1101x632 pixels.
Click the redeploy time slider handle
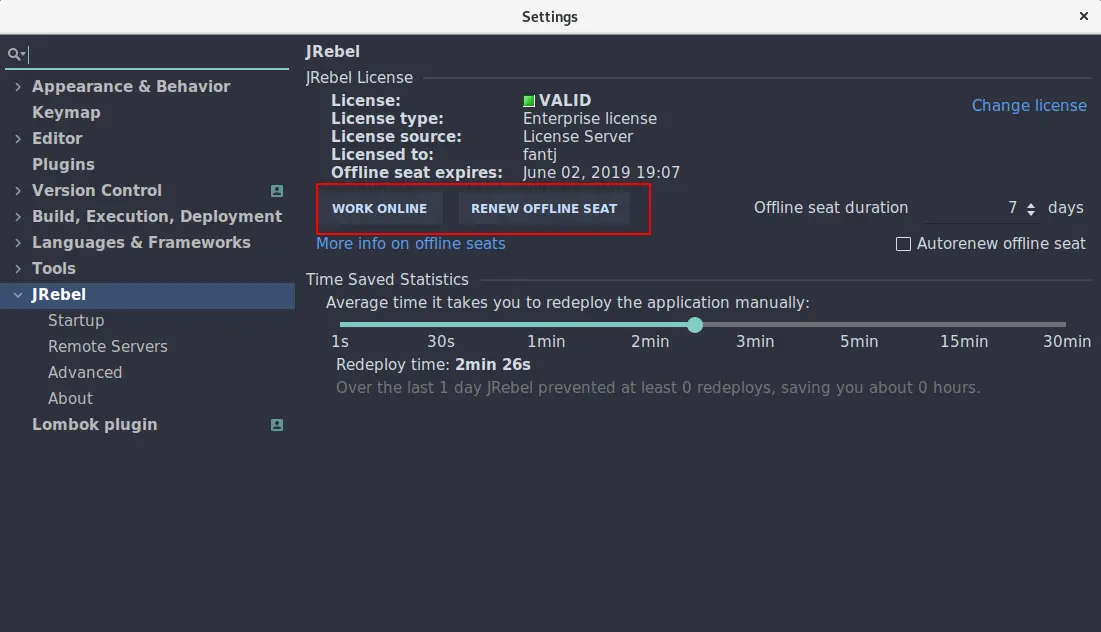(x=695, y=325)
